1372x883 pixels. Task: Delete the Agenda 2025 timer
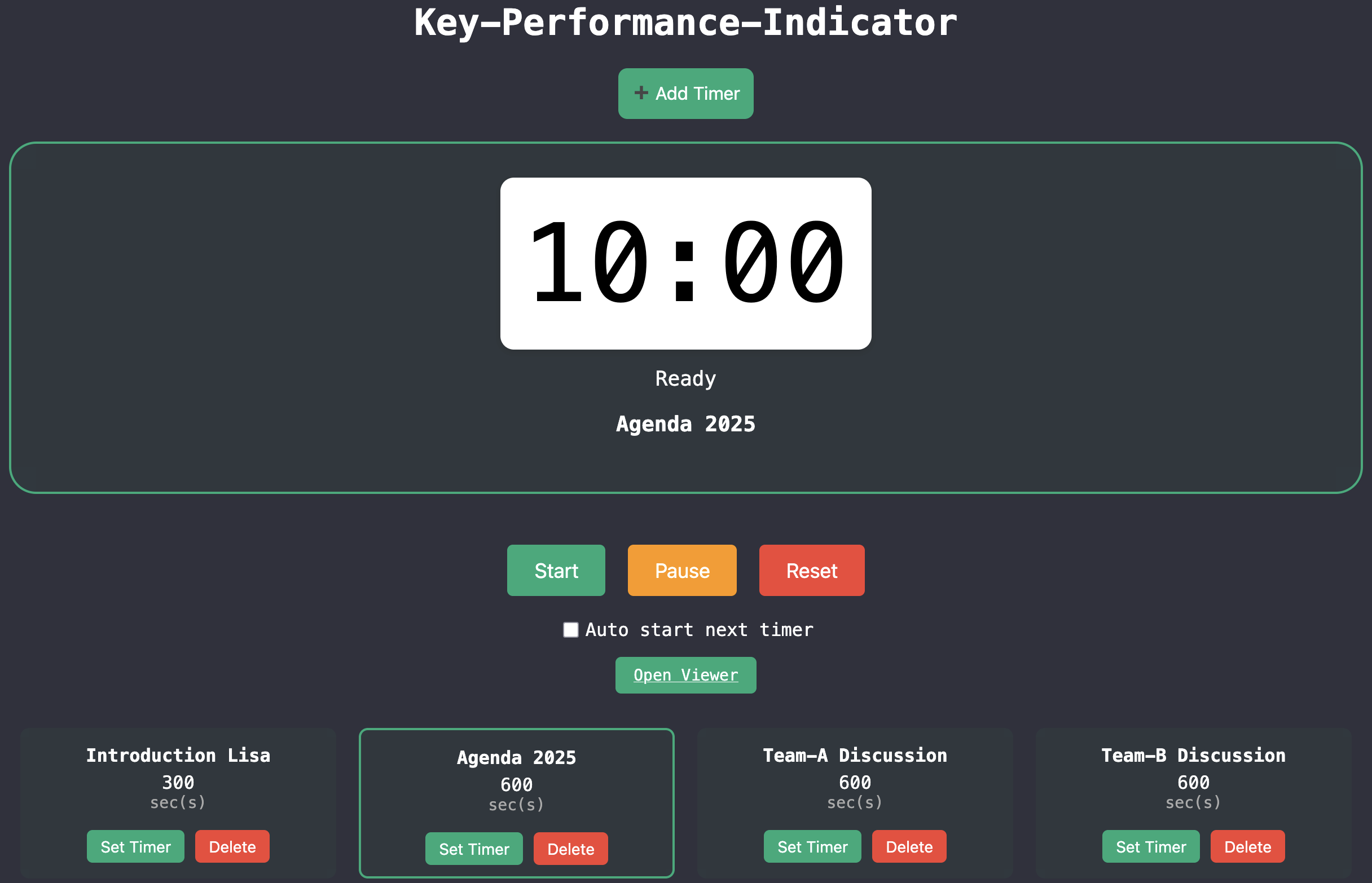click(570, 849)
